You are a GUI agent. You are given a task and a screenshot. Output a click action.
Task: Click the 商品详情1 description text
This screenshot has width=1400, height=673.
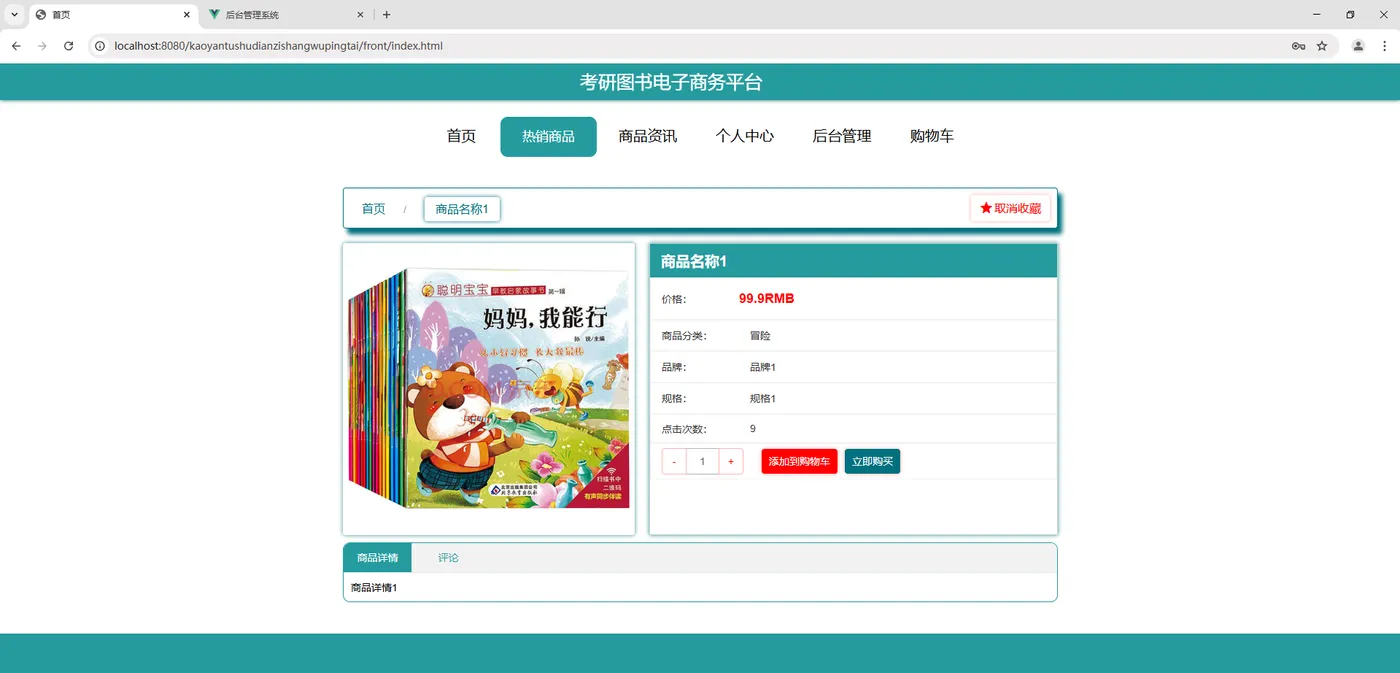click(x=374, y=588)
